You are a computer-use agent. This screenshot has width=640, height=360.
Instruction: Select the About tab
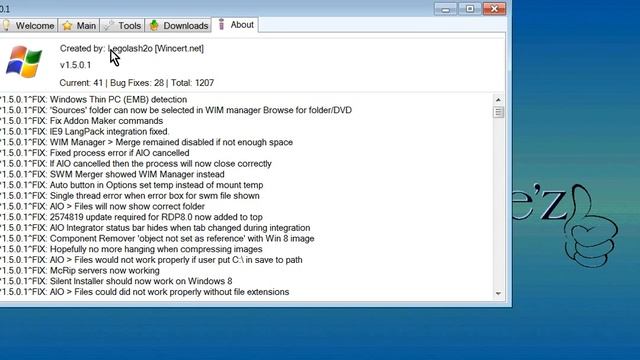click(236, 24)
